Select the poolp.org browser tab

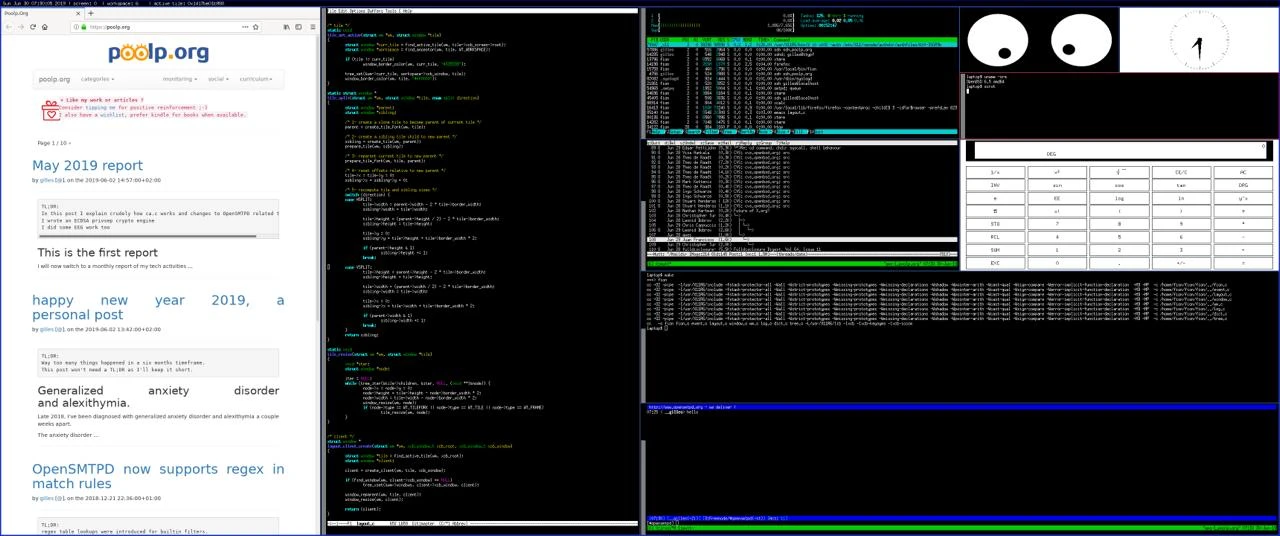tap(30, 13)
